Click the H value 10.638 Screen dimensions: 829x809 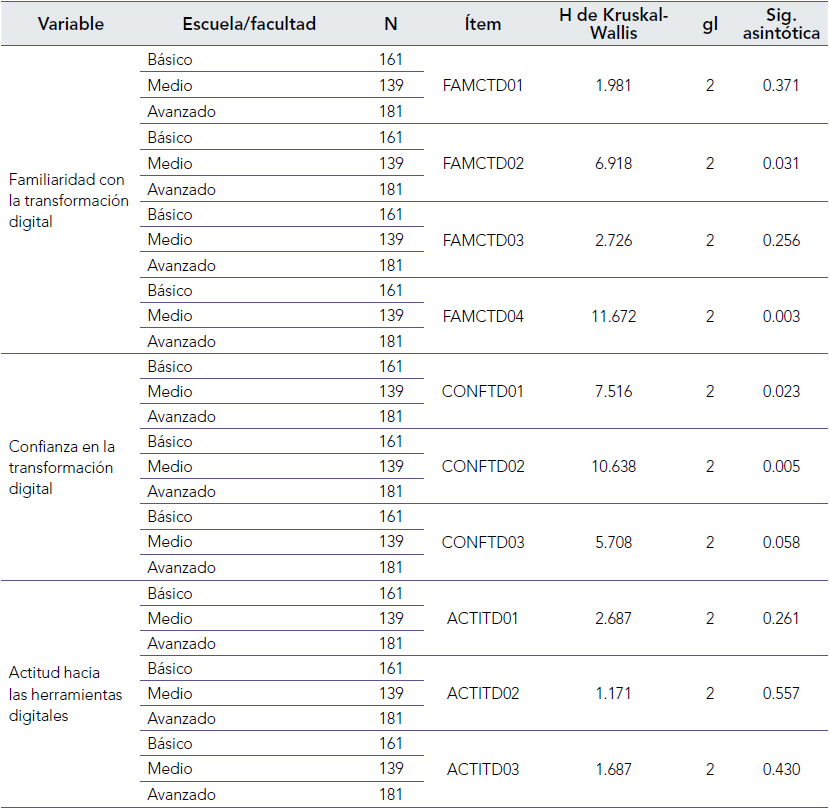click(614, 467)
